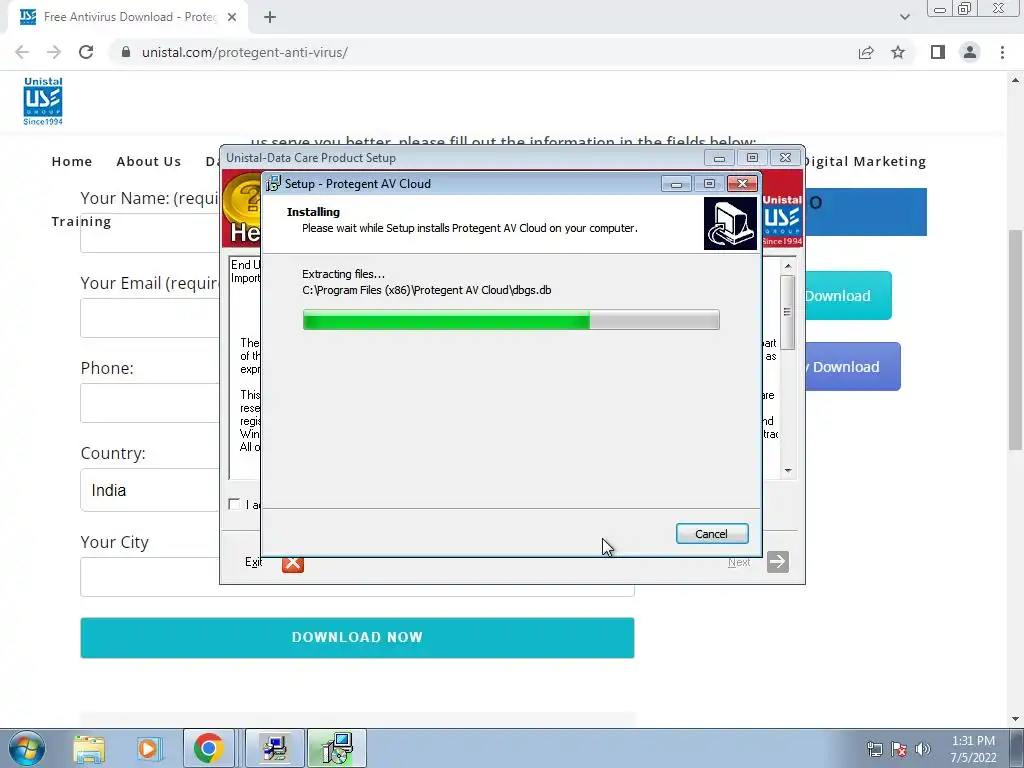Click the site padlock icon in address bar
The image size is (1024, 768).
(x=126, y=52)
